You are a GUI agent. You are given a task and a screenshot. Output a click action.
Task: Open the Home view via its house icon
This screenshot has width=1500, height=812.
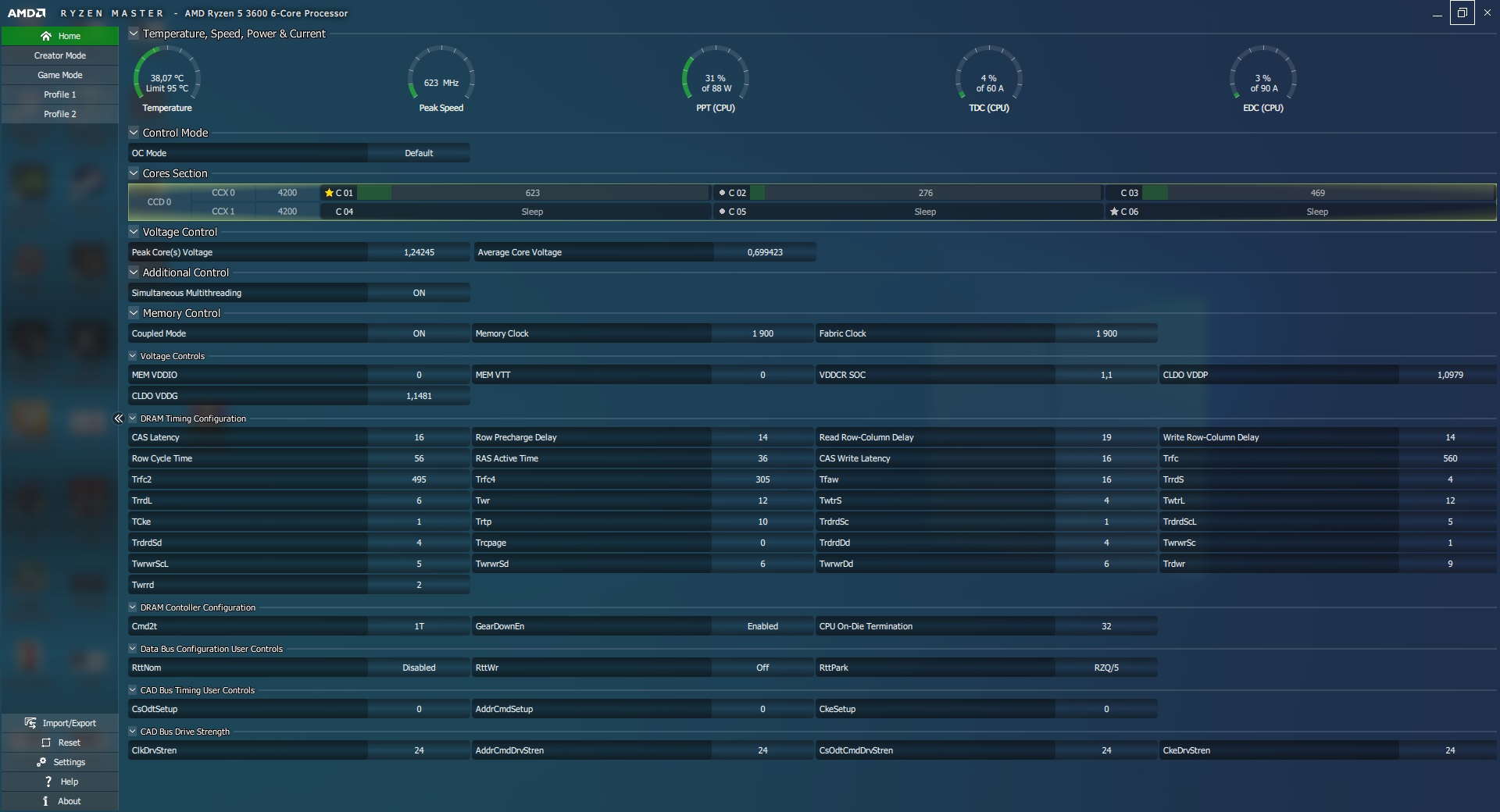click(46, 36)
